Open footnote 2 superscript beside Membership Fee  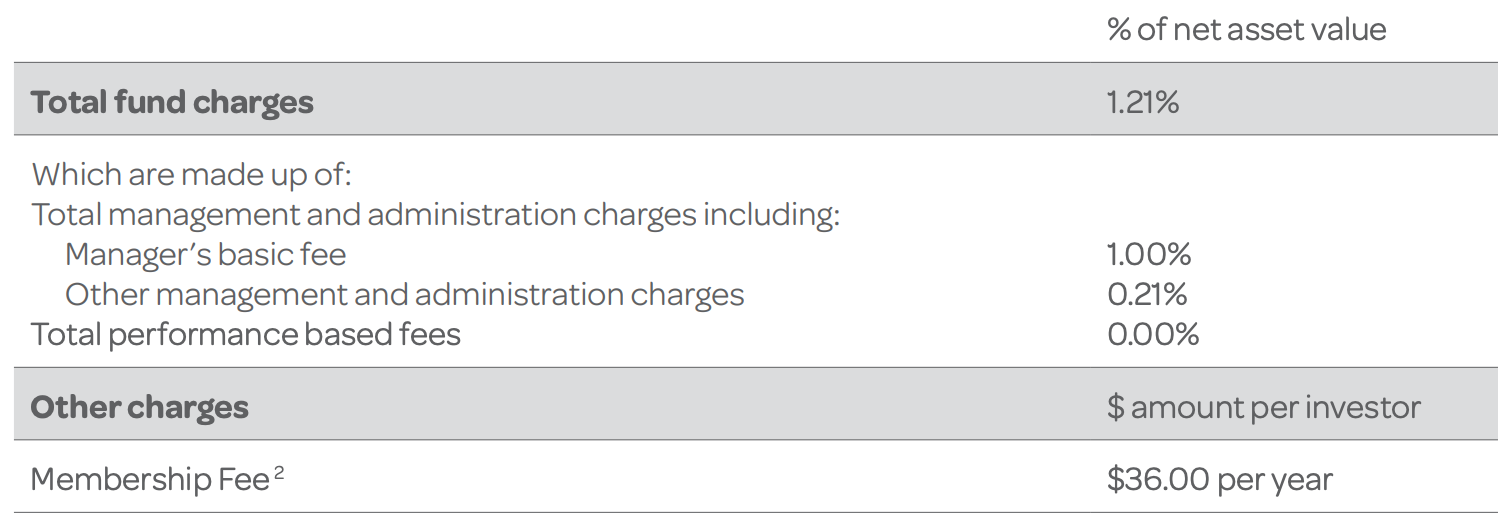pyautogui.click(x=279, y=472)
